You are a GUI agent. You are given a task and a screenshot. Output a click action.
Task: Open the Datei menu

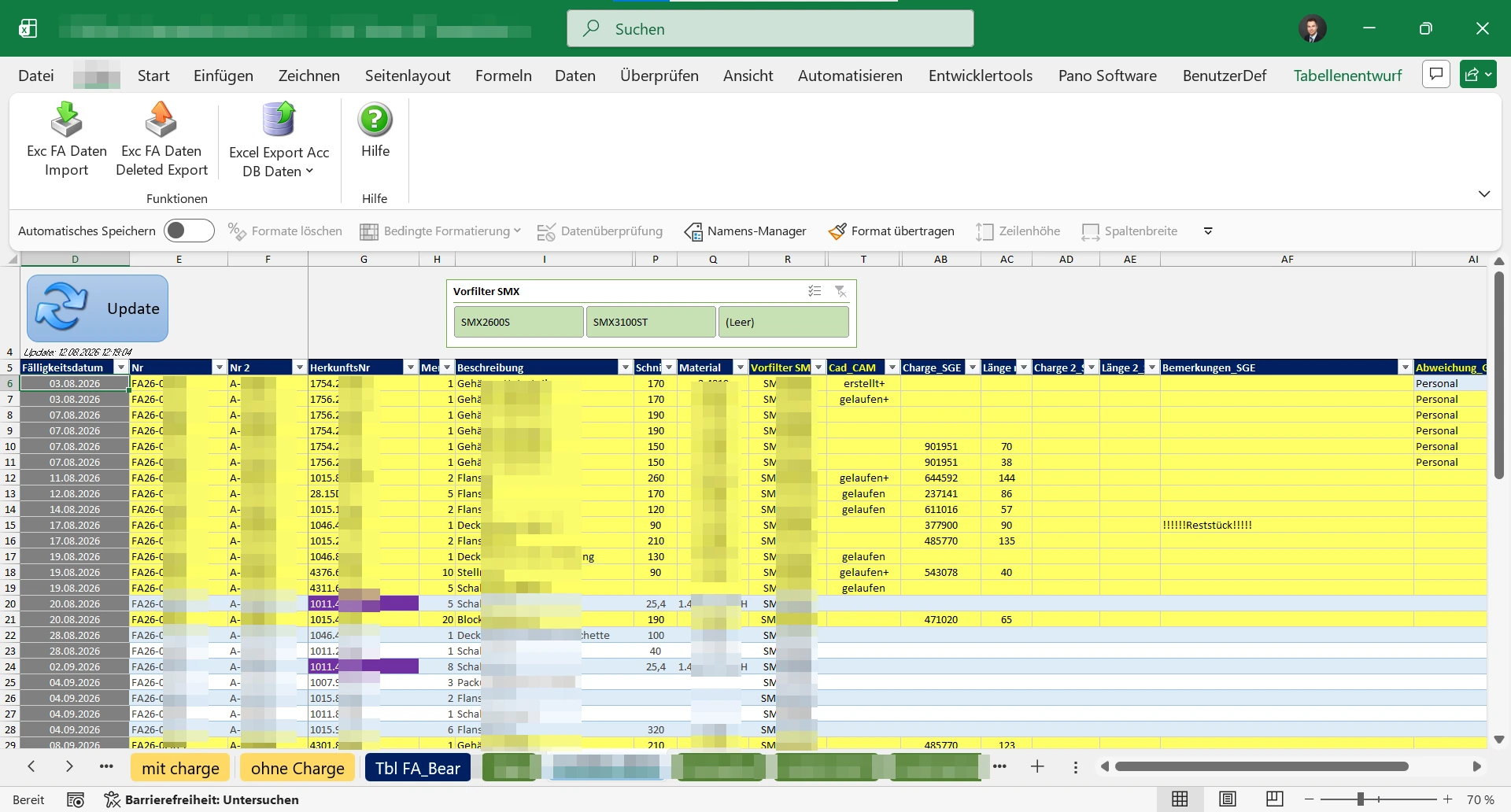tap(36, 76)
